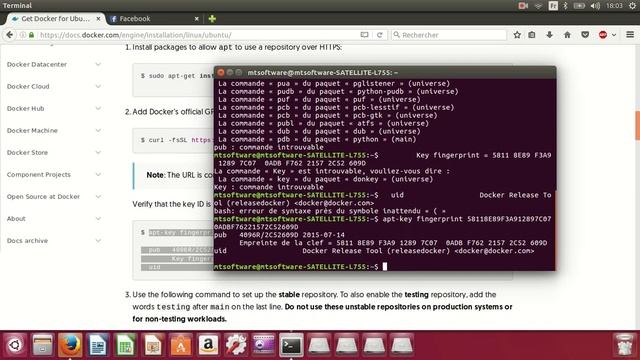Screen dimensions: 640x360
Task: Click terminal title mtsoftware@mtsoftware-SATELLITE-L755
Action: [x=322, y=73]
